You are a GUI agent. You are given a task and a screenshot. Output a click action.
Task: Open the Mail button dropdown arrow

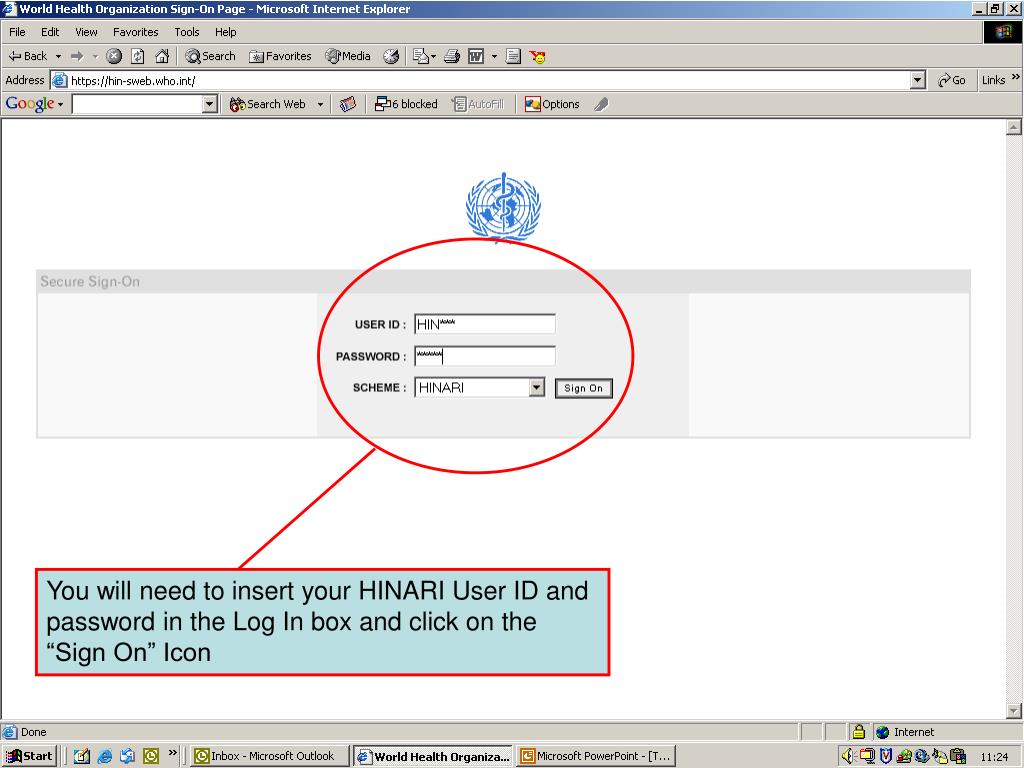coord(433,56)
